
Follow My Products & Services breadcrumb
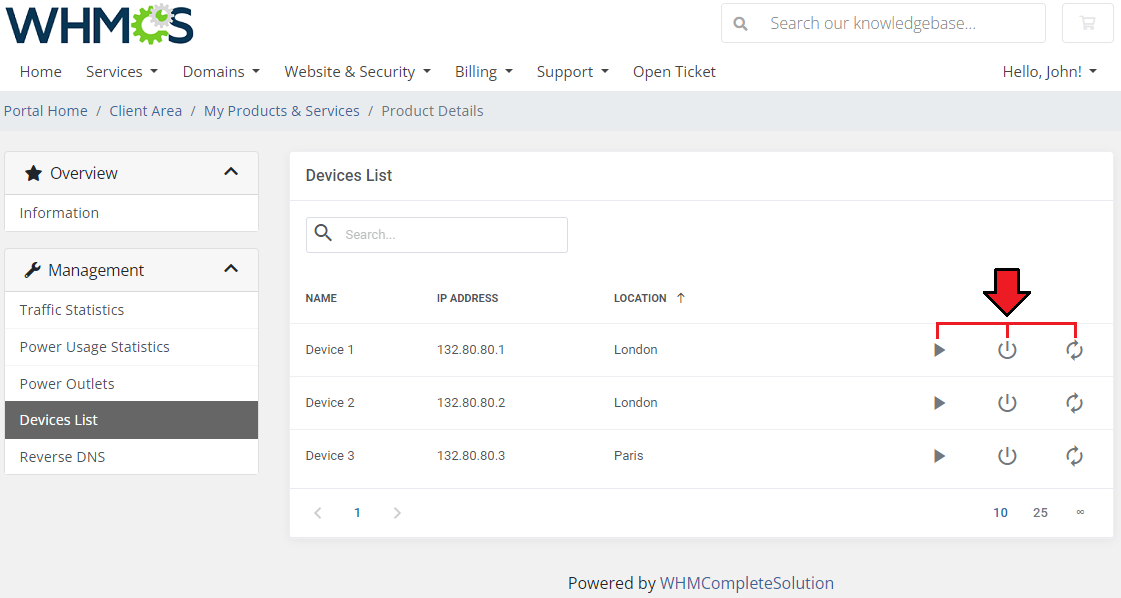coord(282,111)
